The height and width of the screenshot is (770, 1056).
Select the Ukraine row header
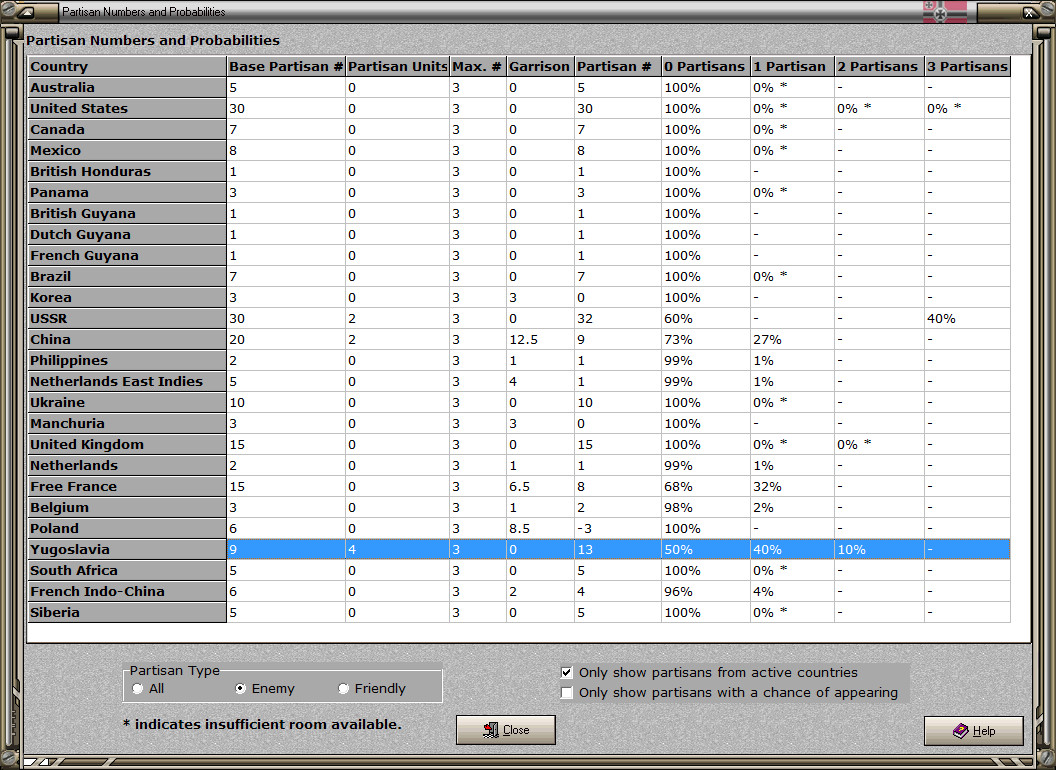click(127, 402)
